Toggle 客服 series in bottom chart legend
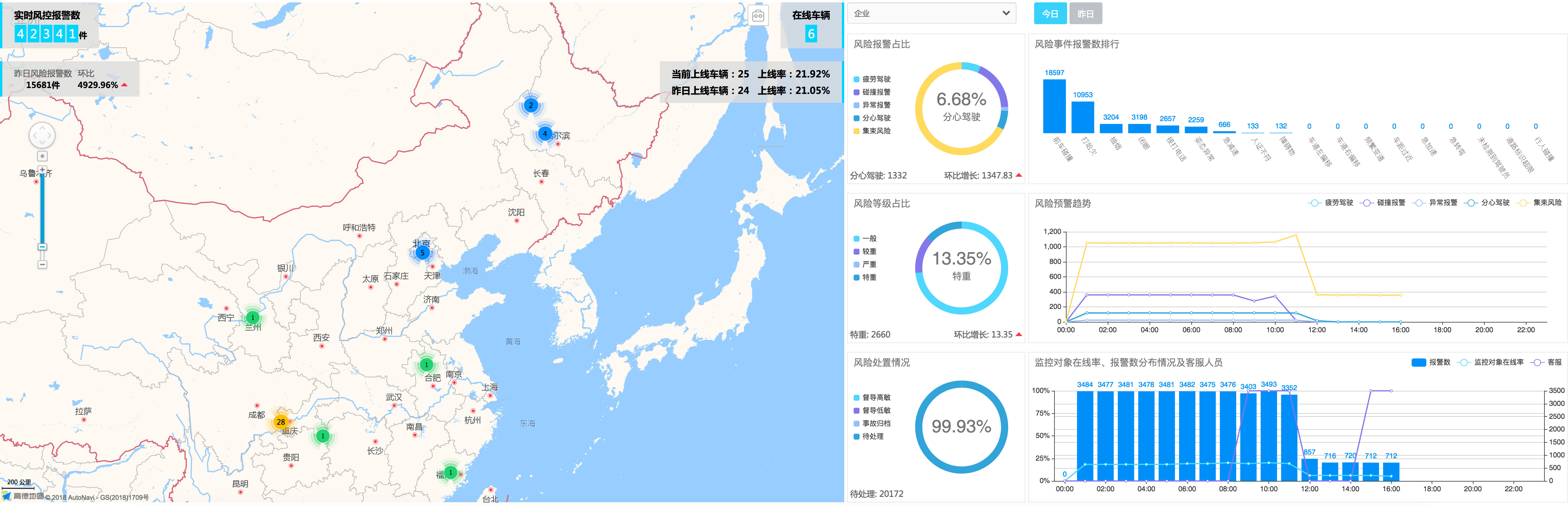Viewport: 1568px width, 506px height. tap(1547, 362)
